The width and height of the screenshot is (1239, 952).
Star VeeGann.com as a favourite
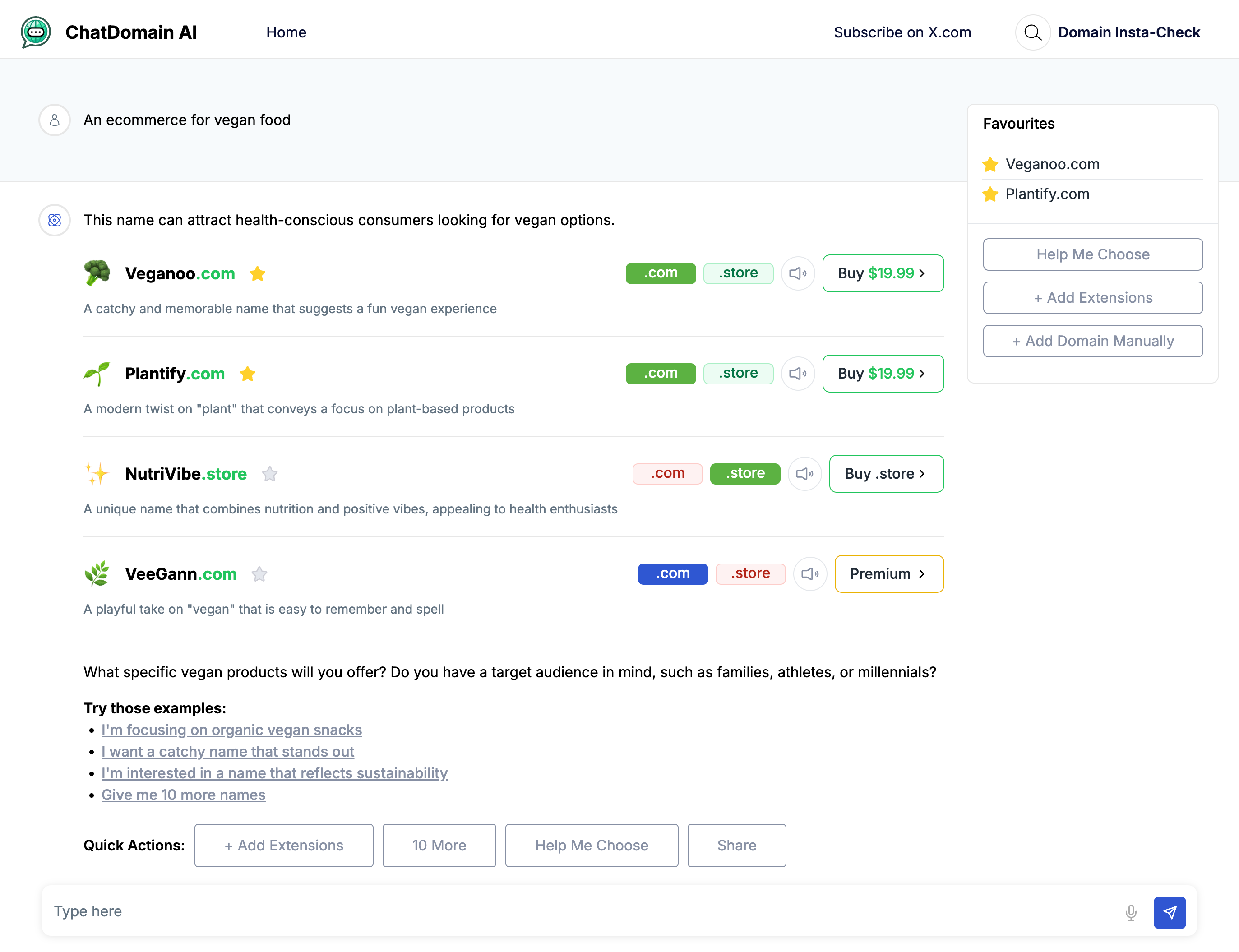(259, 574)
